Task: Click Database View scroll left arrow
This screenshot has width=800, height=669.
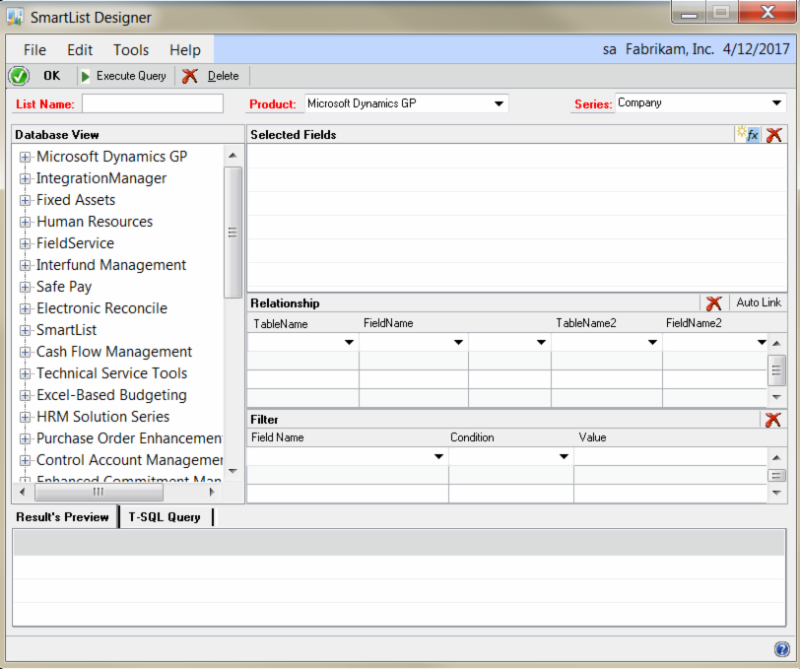Action: (22, 492)
